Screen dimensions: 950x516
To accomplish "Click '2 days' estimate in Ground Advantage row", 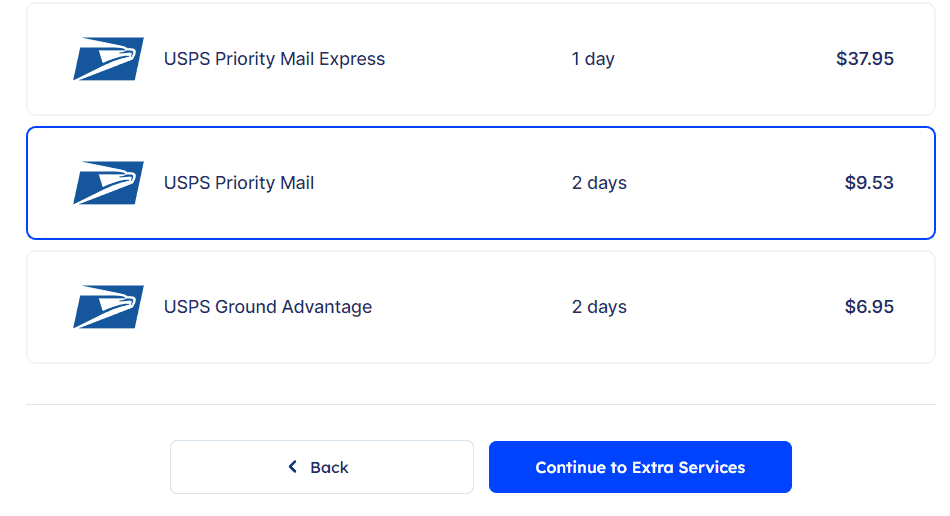I will coord(599,307).
